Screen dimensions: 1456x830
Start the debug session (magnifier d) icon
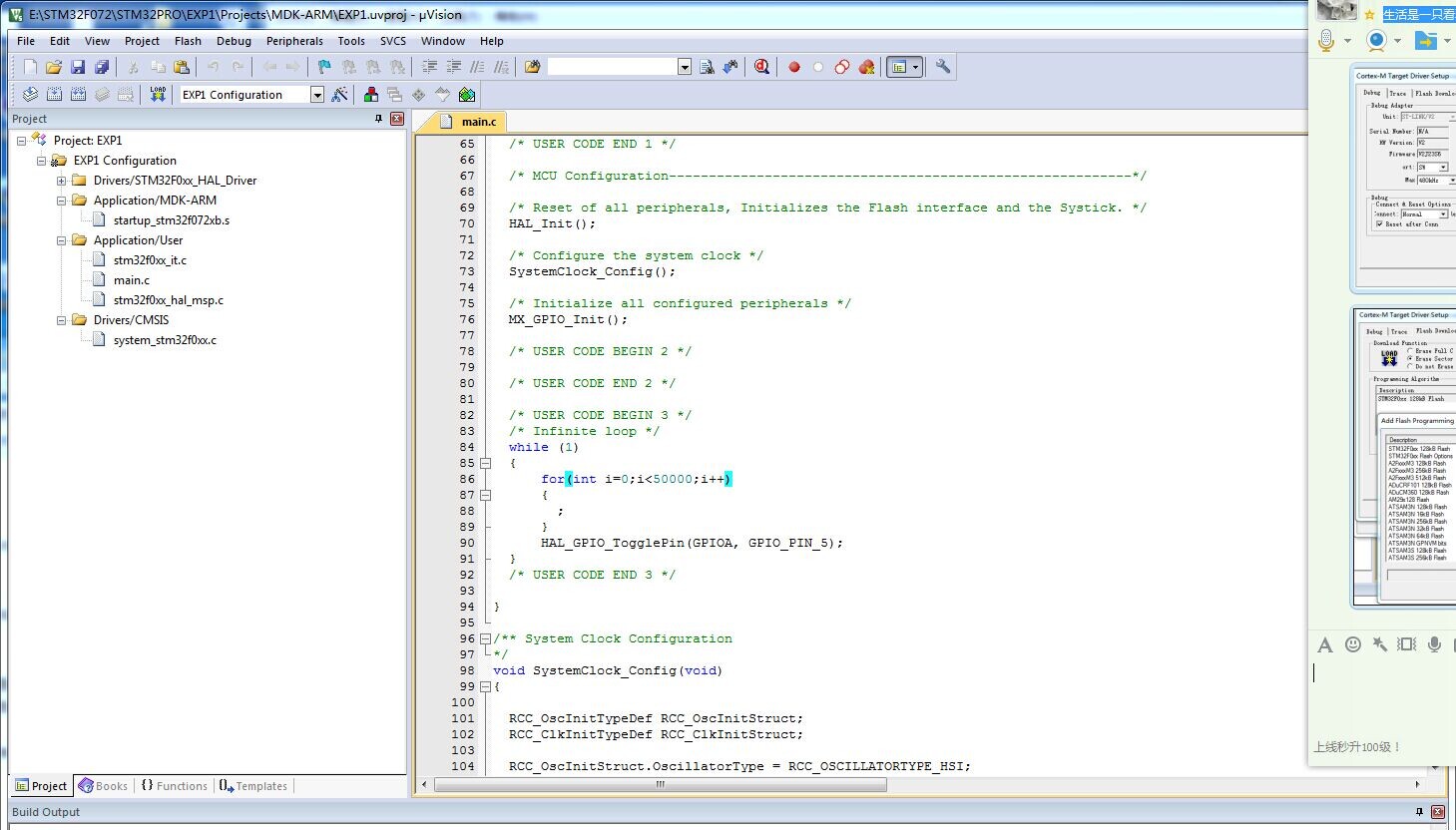pyautogui.click(x=761, y=67)
